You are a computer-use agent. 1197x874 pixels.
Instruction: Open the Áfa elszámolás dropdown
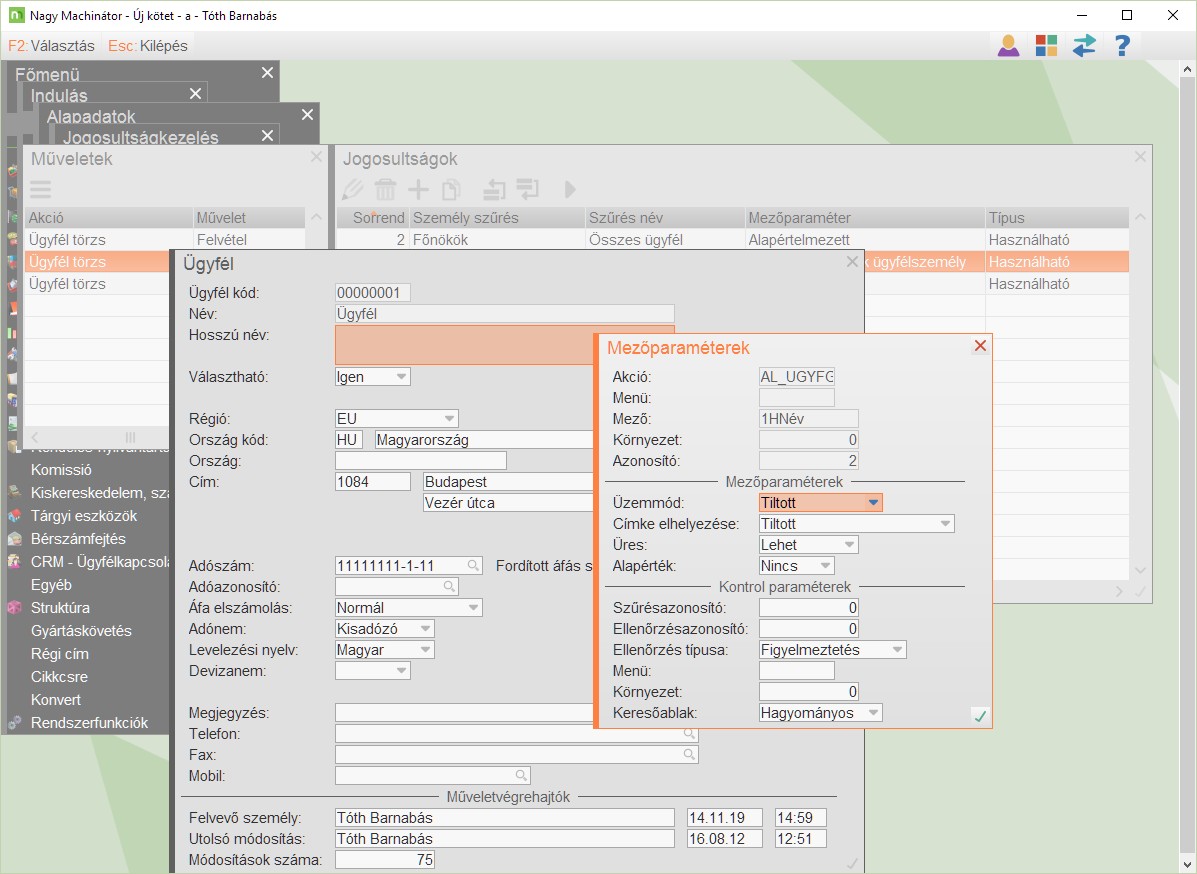point(473,608)
